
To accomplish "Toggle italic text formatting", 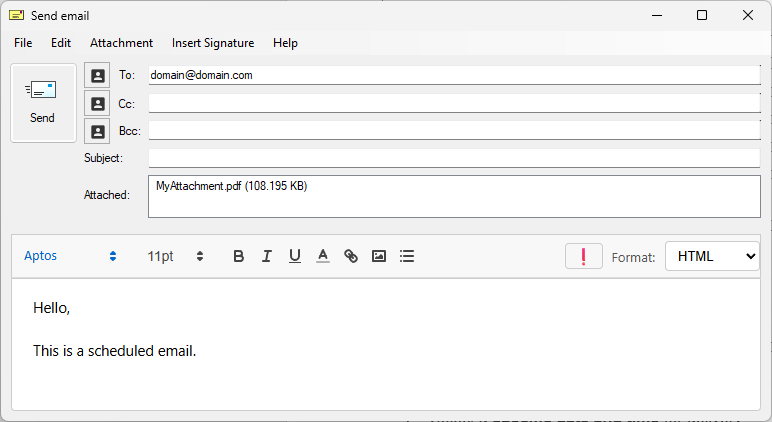I will 266,256.
